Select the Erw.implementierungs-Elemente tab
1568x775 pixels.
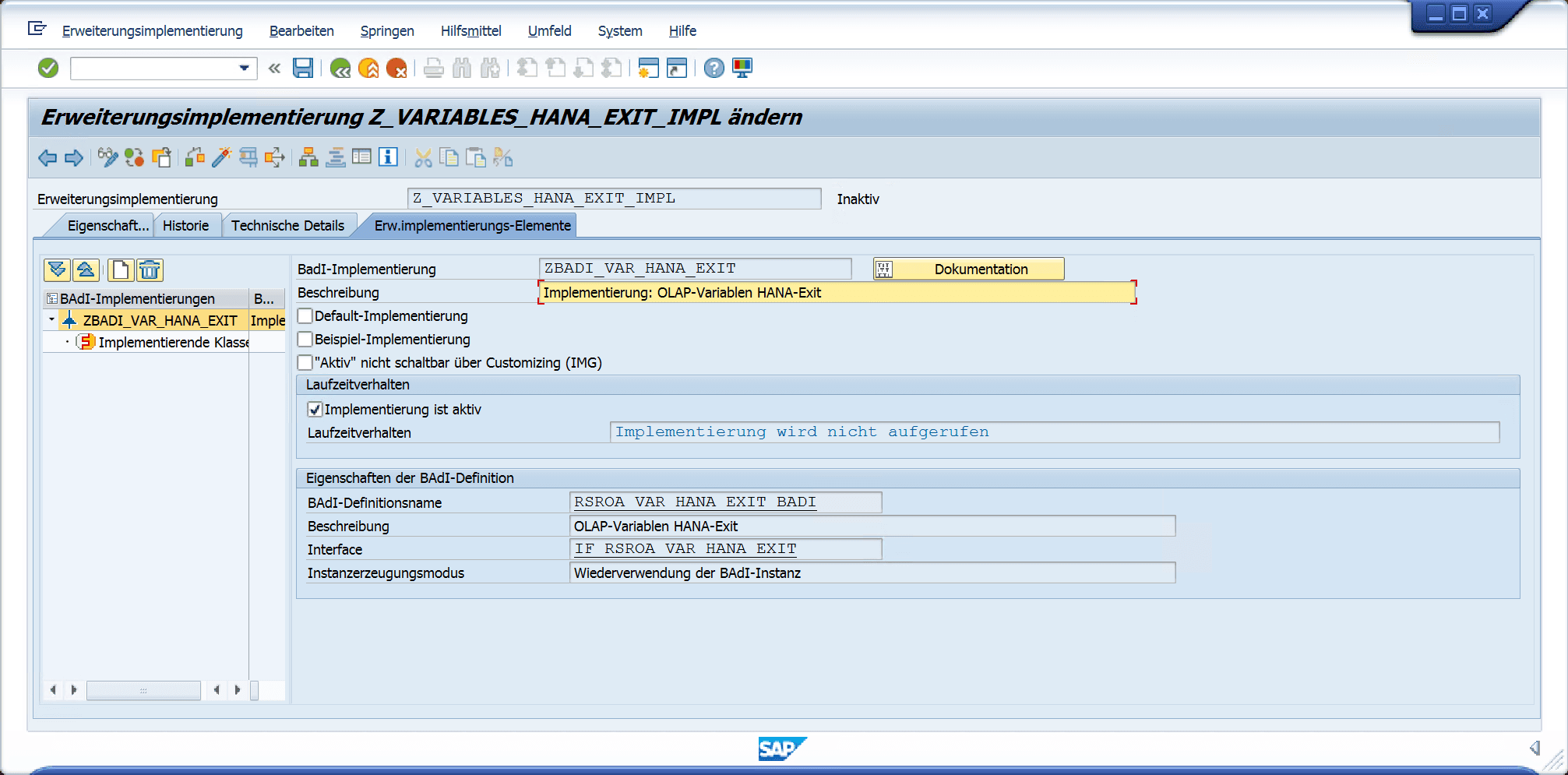[472, 226]
